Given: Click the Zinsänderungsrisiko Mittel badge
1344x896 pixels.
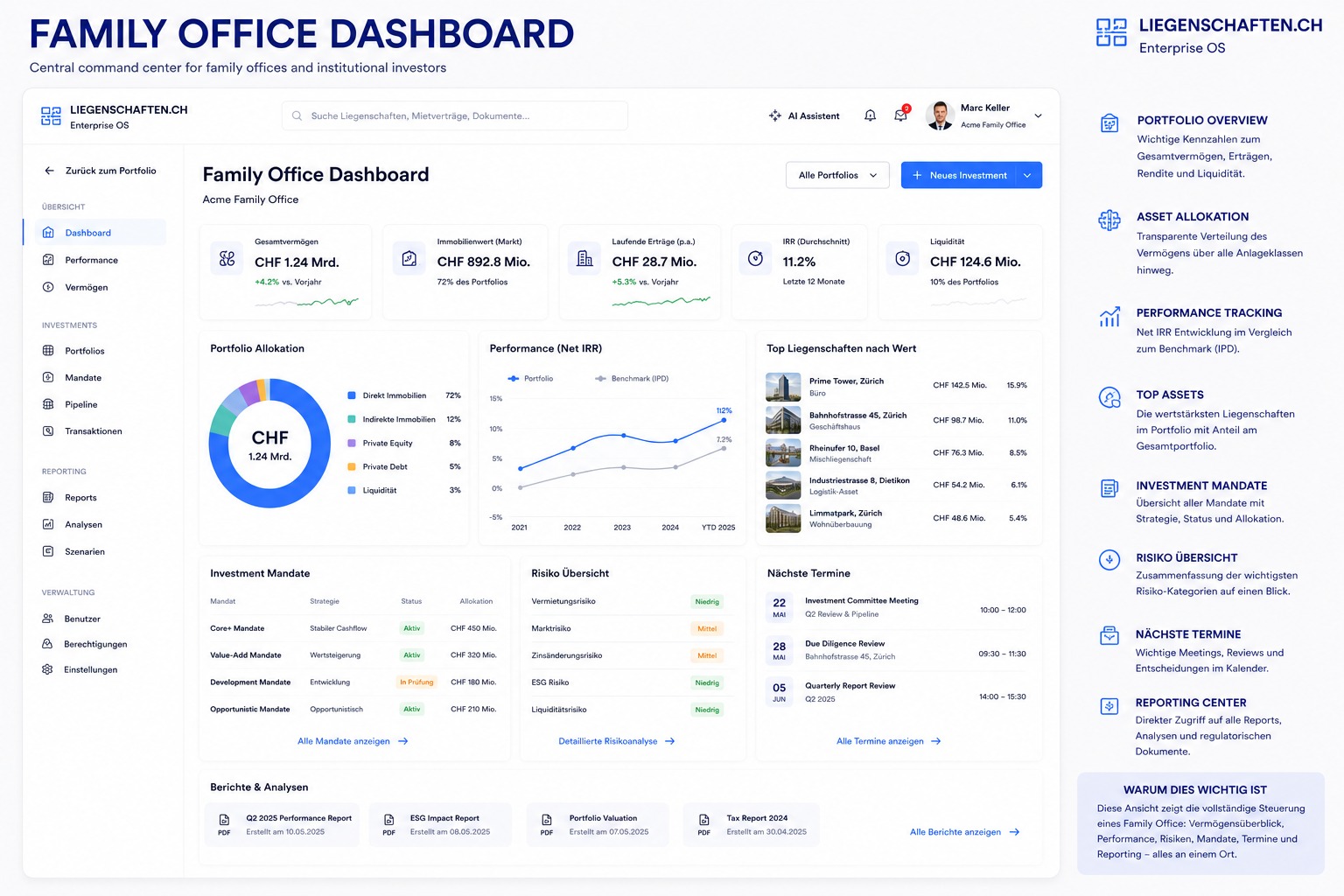Looking at the screenshot, I should [707, 655].
